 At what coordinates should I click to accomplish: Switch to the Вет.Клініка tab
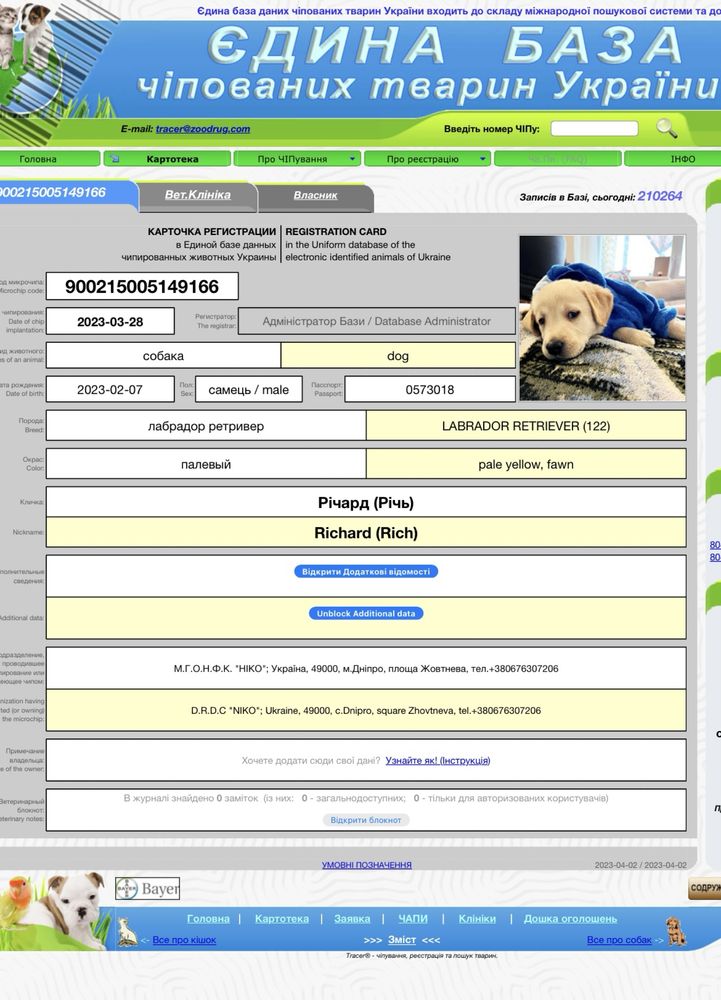tap(198, 195)
